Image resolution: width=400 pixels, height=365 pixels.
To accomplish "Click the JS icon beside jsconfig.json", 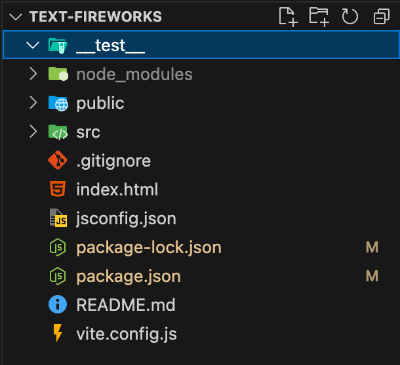I will coord(58,218).
